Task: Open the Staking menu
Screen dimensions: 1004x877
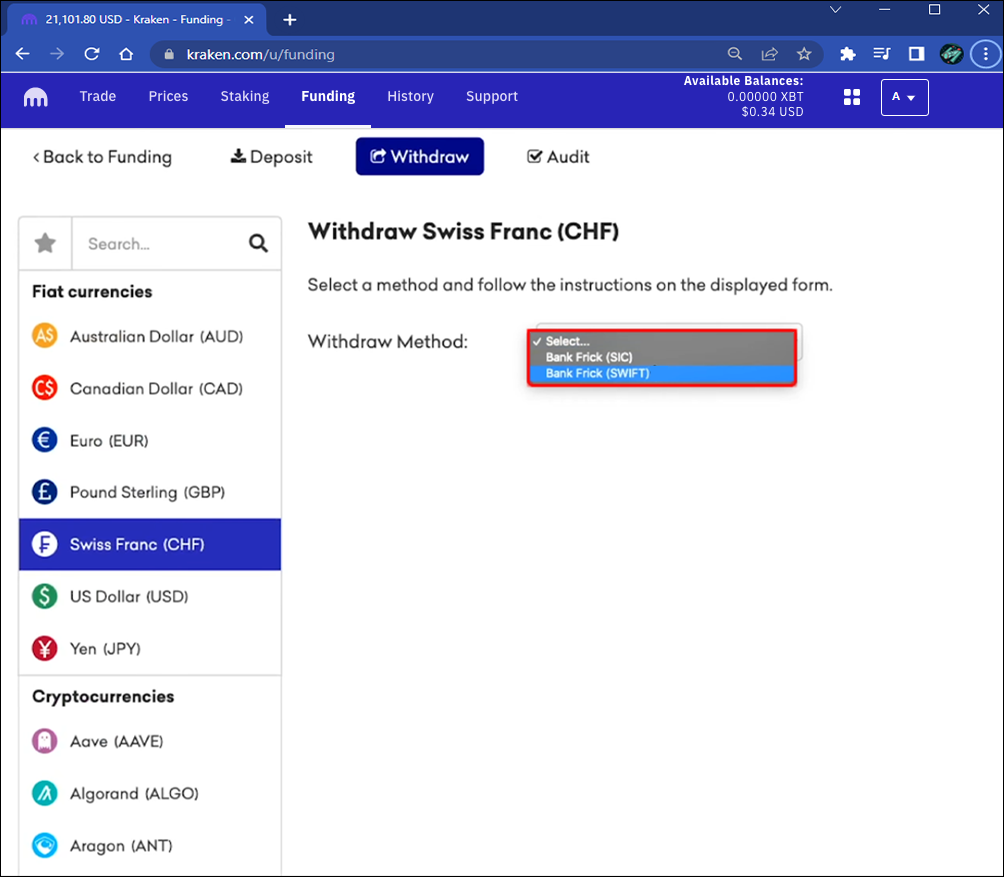Action: 245,97
